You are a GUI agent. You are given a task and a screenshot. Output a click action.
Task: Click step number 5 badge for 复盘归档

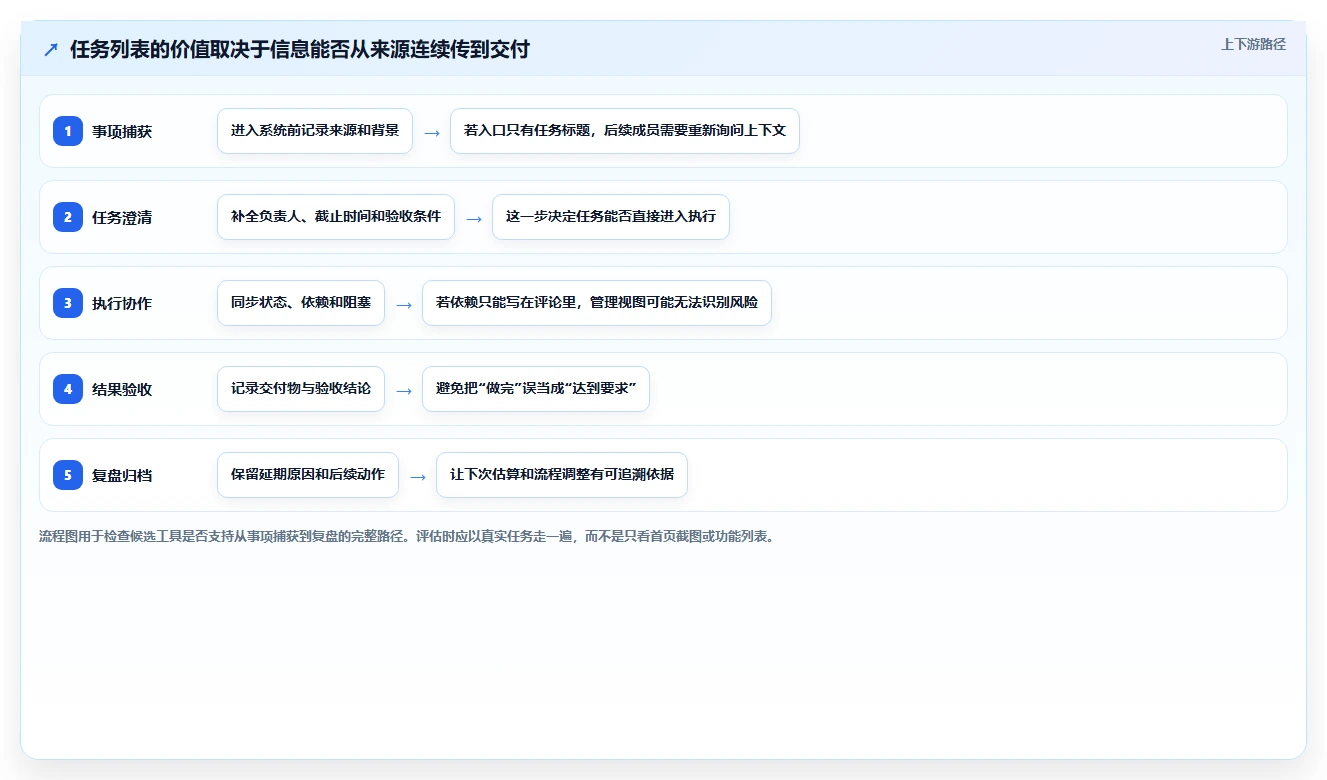pos(68,475)
